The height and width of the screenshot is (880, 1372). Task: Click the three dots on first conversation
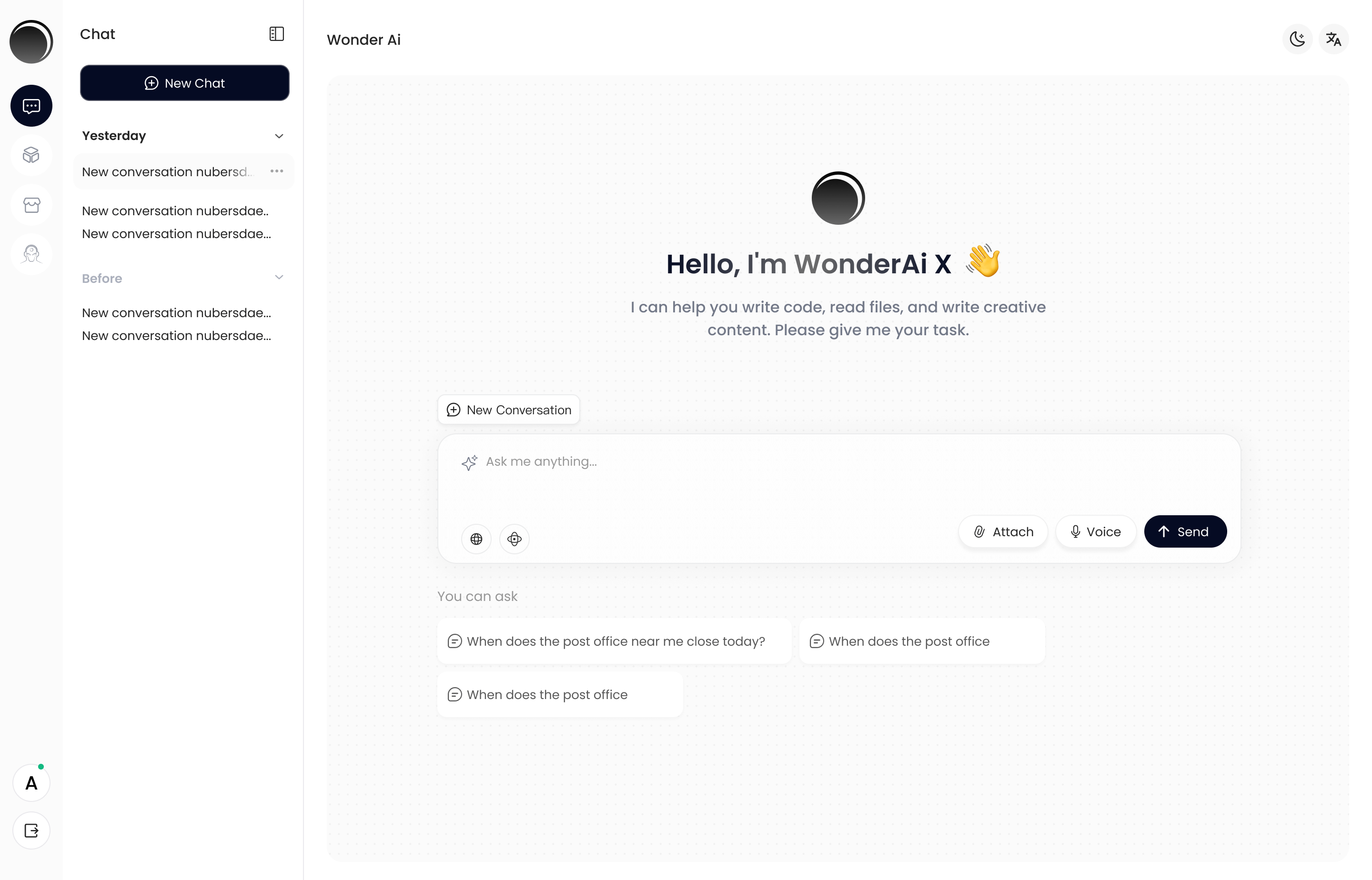tap(277, 171)
